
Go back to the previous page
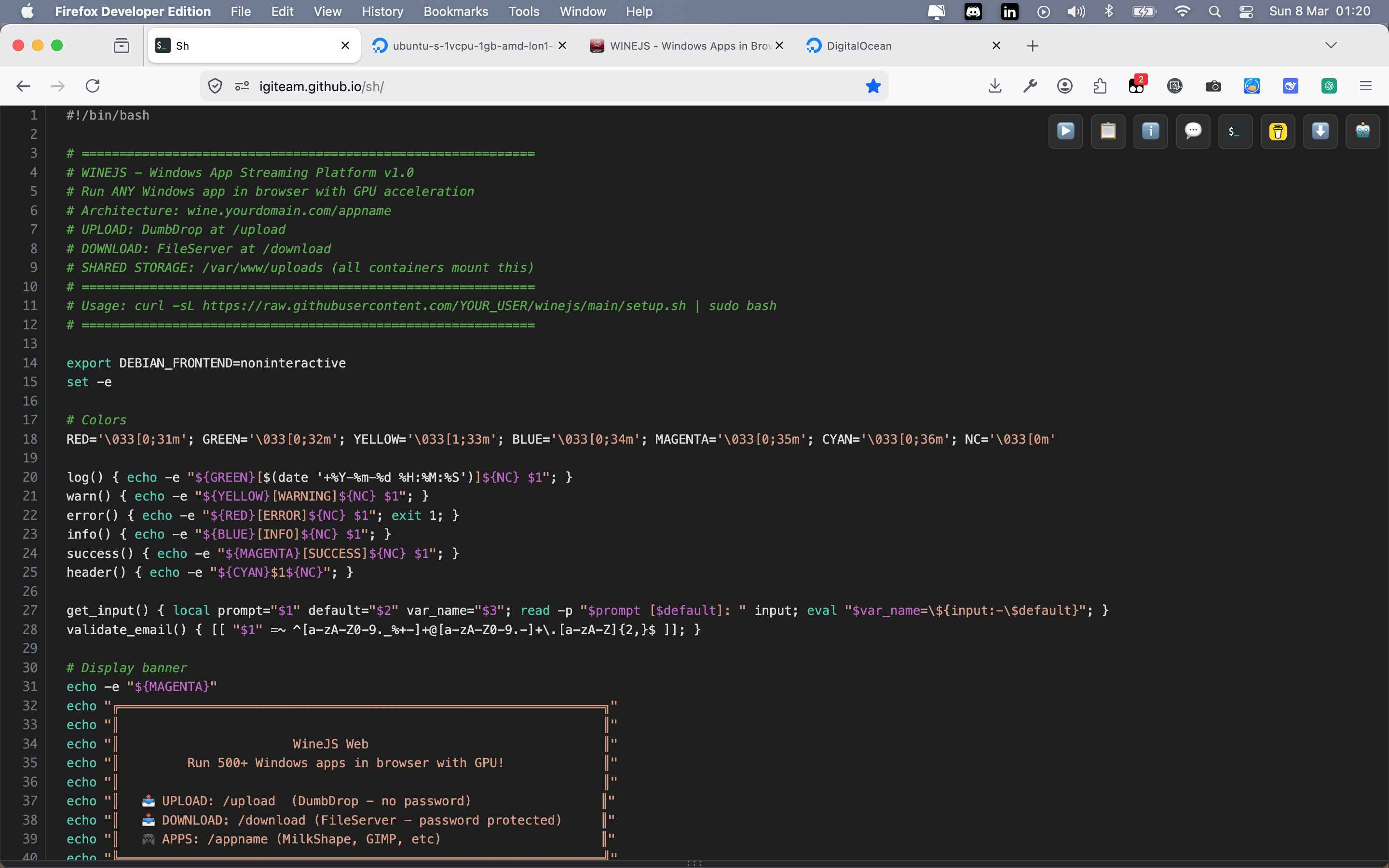pyautogui.click(x=23, y=86)
